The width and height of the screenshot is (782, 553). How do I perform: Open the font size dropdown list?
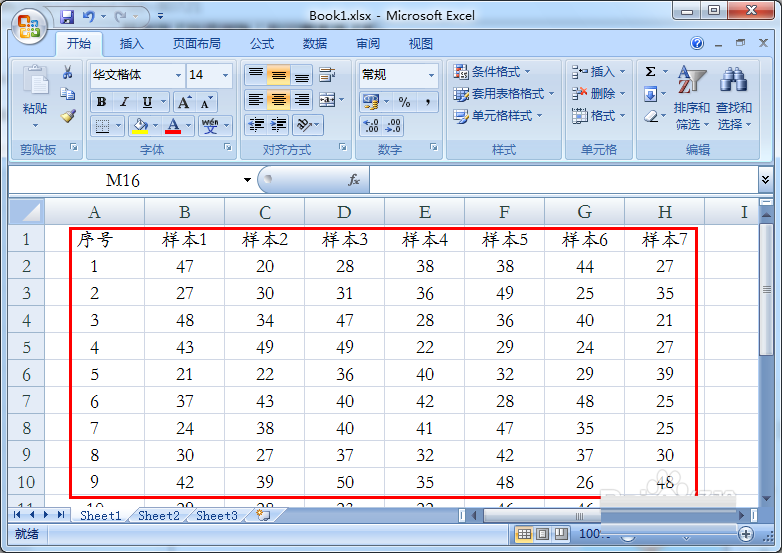[x=226, y=75]
